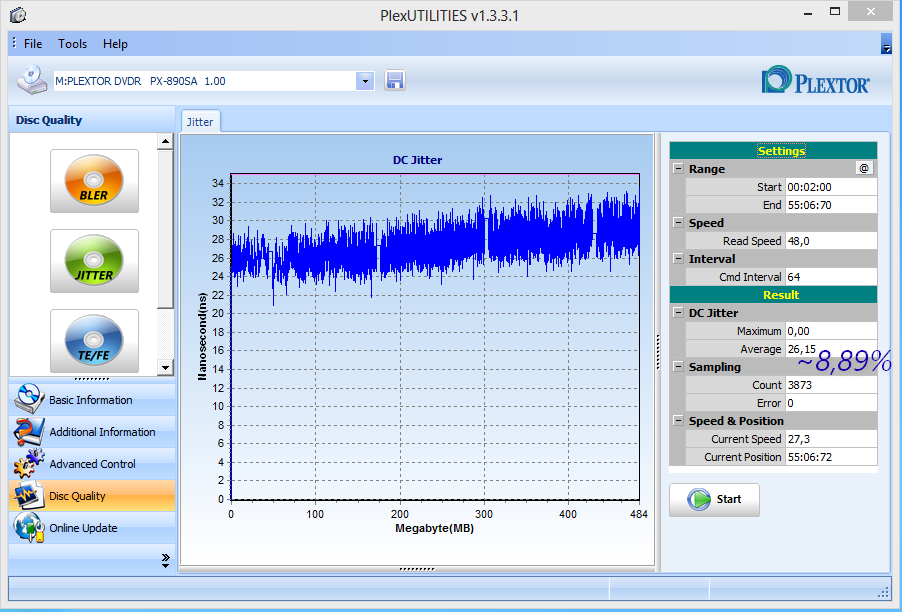
Task: Collapse the Interval settings group
Action: coord(679,258)
